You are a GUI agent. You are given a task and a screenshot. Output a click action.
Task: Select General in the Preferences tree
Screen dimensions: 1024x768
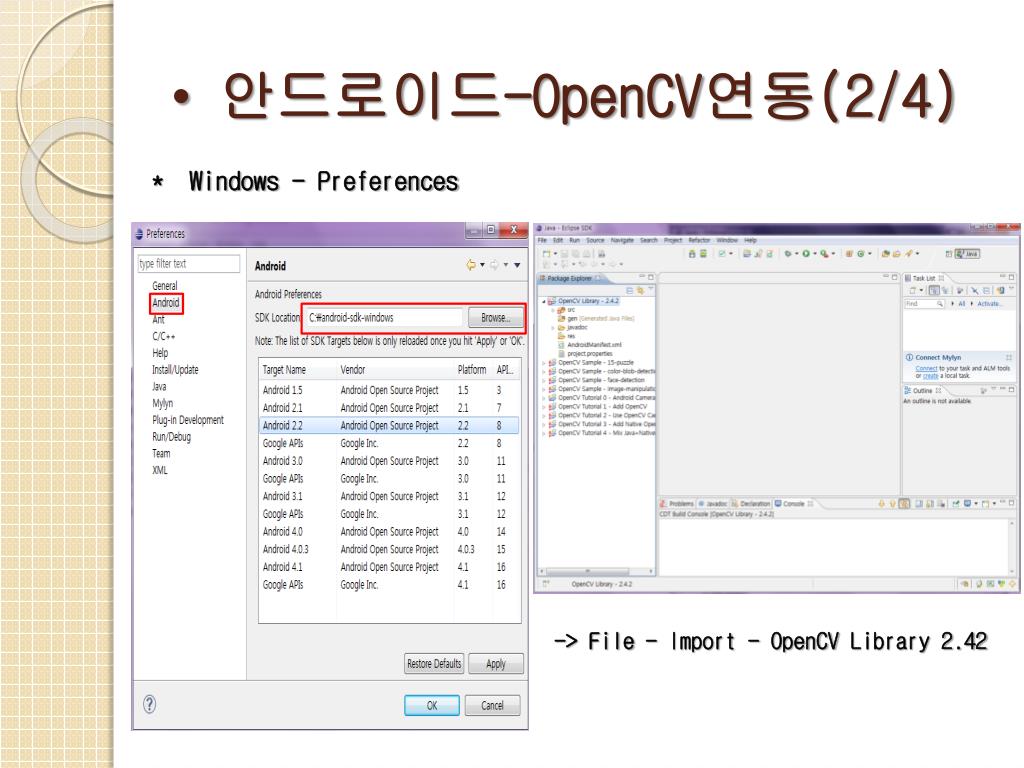coord(165,286)
